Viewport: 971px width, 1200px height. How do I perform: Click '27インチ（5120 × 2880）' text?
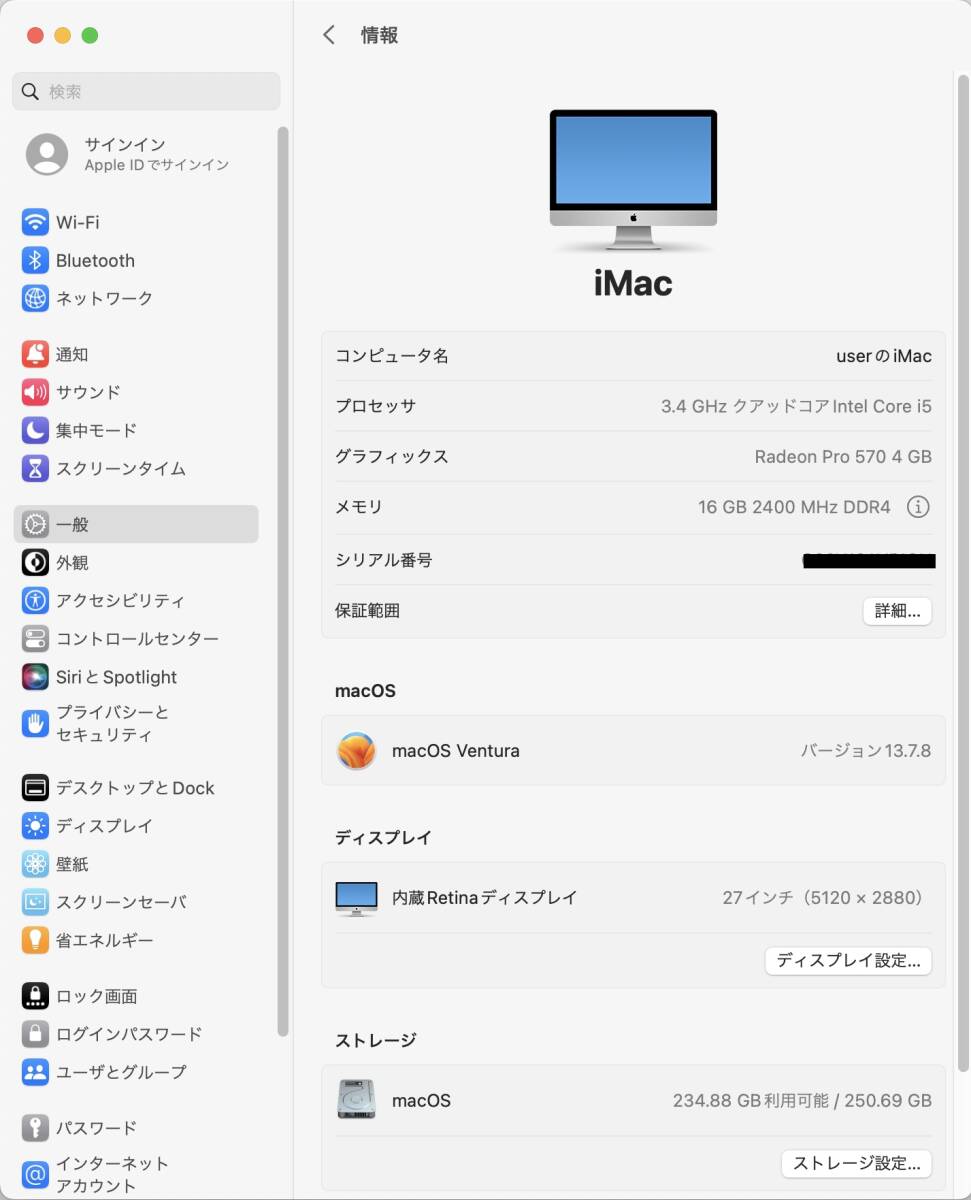[824, 898]
